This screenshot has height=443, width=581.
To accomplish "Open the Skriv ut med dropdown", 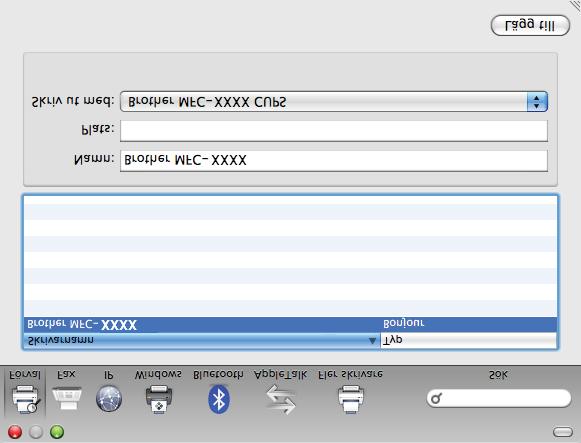I will [334, 101].
